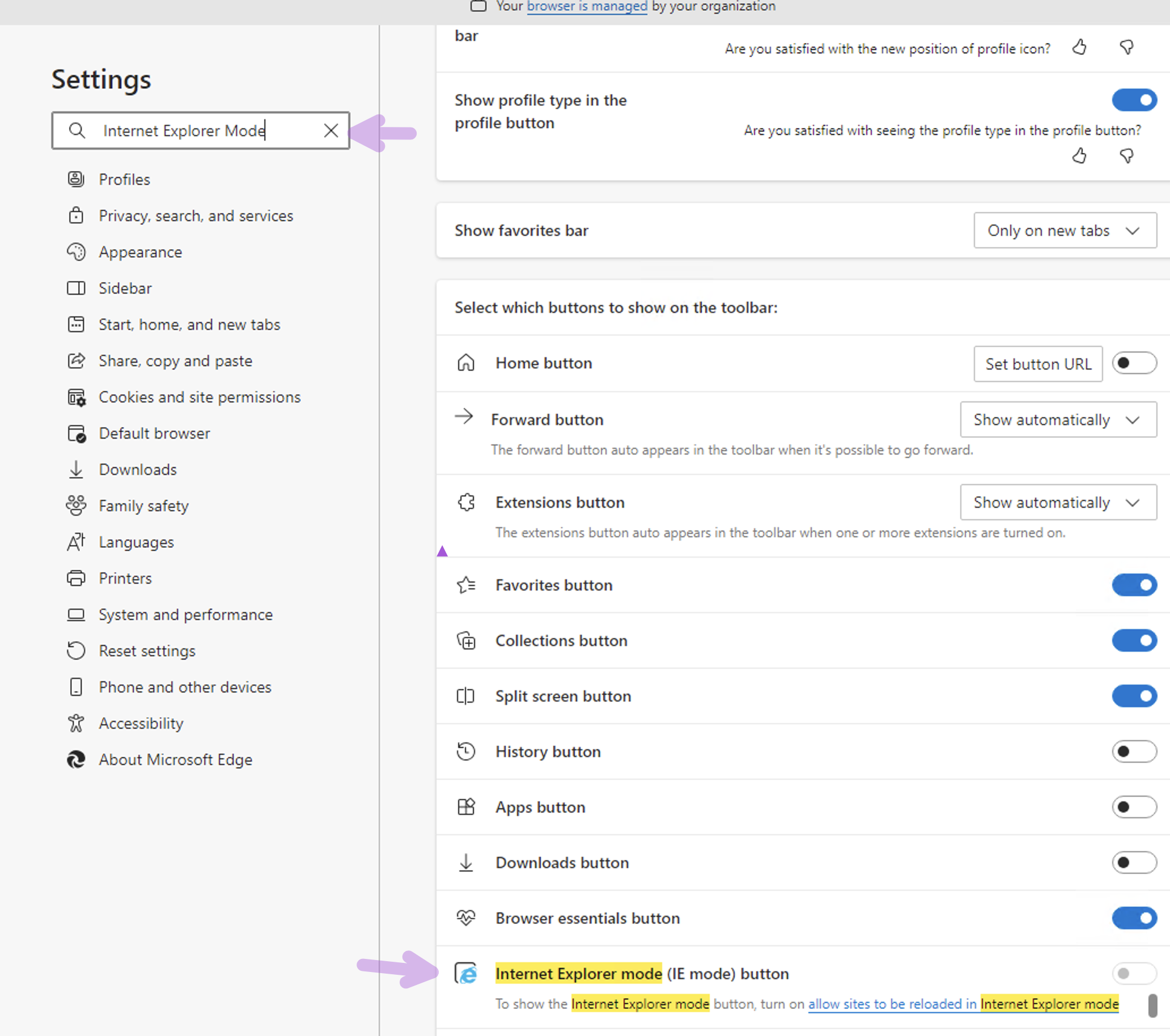Click the Accessibility figure icon

(x=76, y=724)
